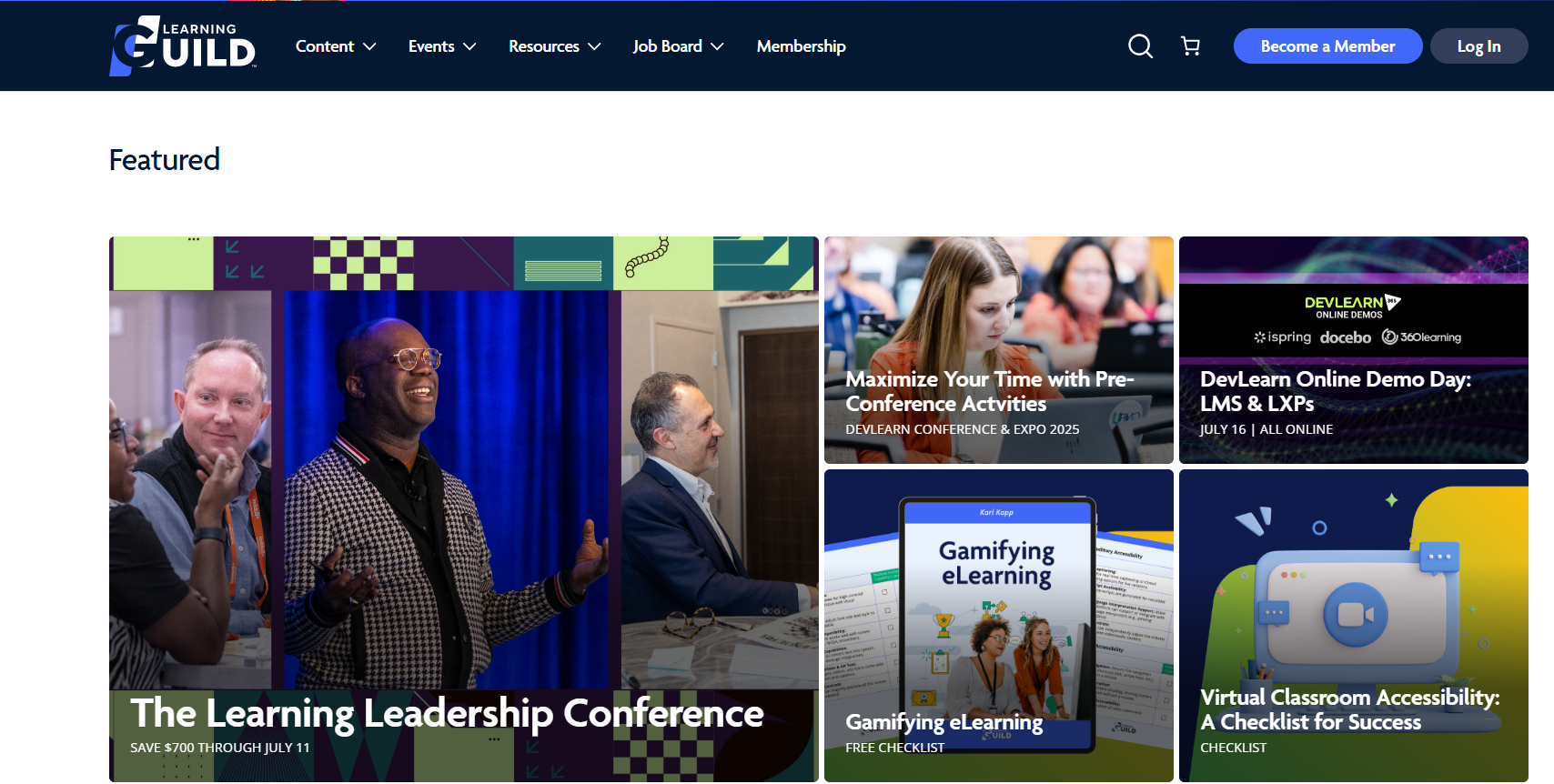Click the video camera illustration on Accessibility card
1554x784 pixels.
pos(1356,615)
